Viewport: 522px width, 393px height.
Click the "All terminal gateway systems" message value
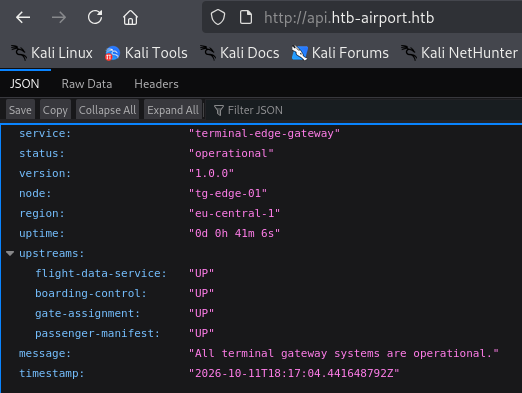click(344, 353)
